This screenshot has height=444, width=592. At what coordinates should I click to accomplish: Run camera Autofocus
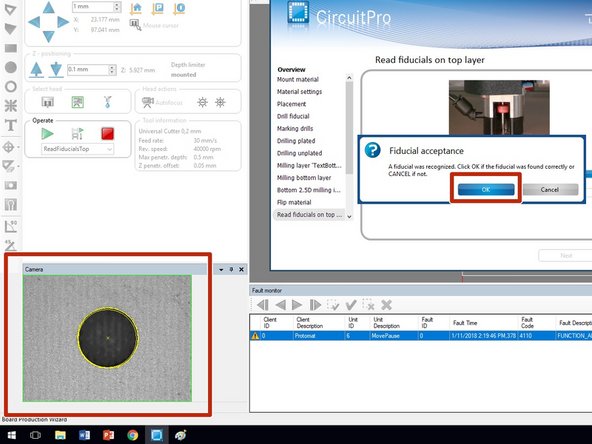tap(162, 102)
